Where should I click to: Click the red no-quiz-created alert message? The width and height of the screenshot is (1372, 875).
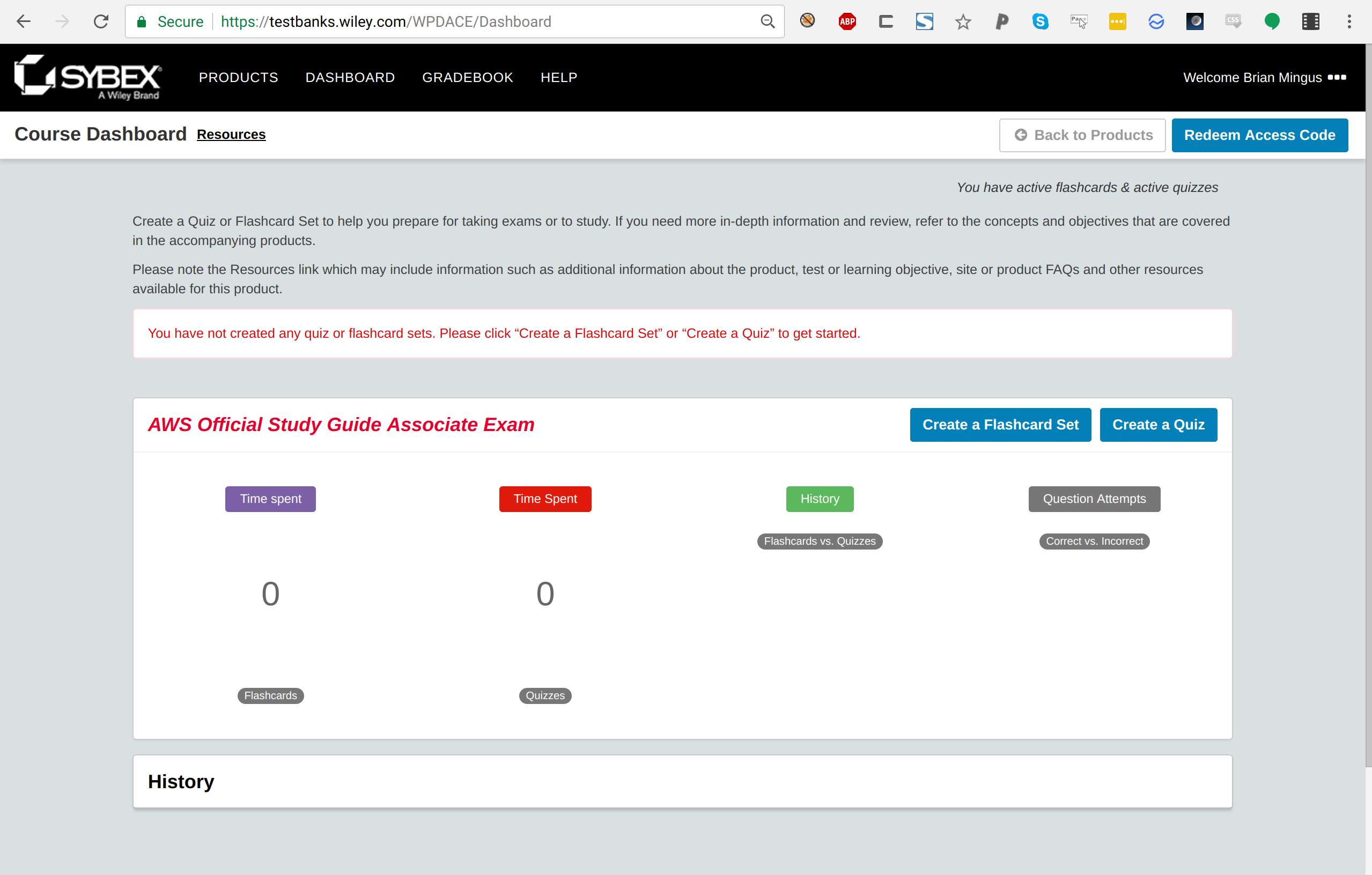(x=504, y=333)
